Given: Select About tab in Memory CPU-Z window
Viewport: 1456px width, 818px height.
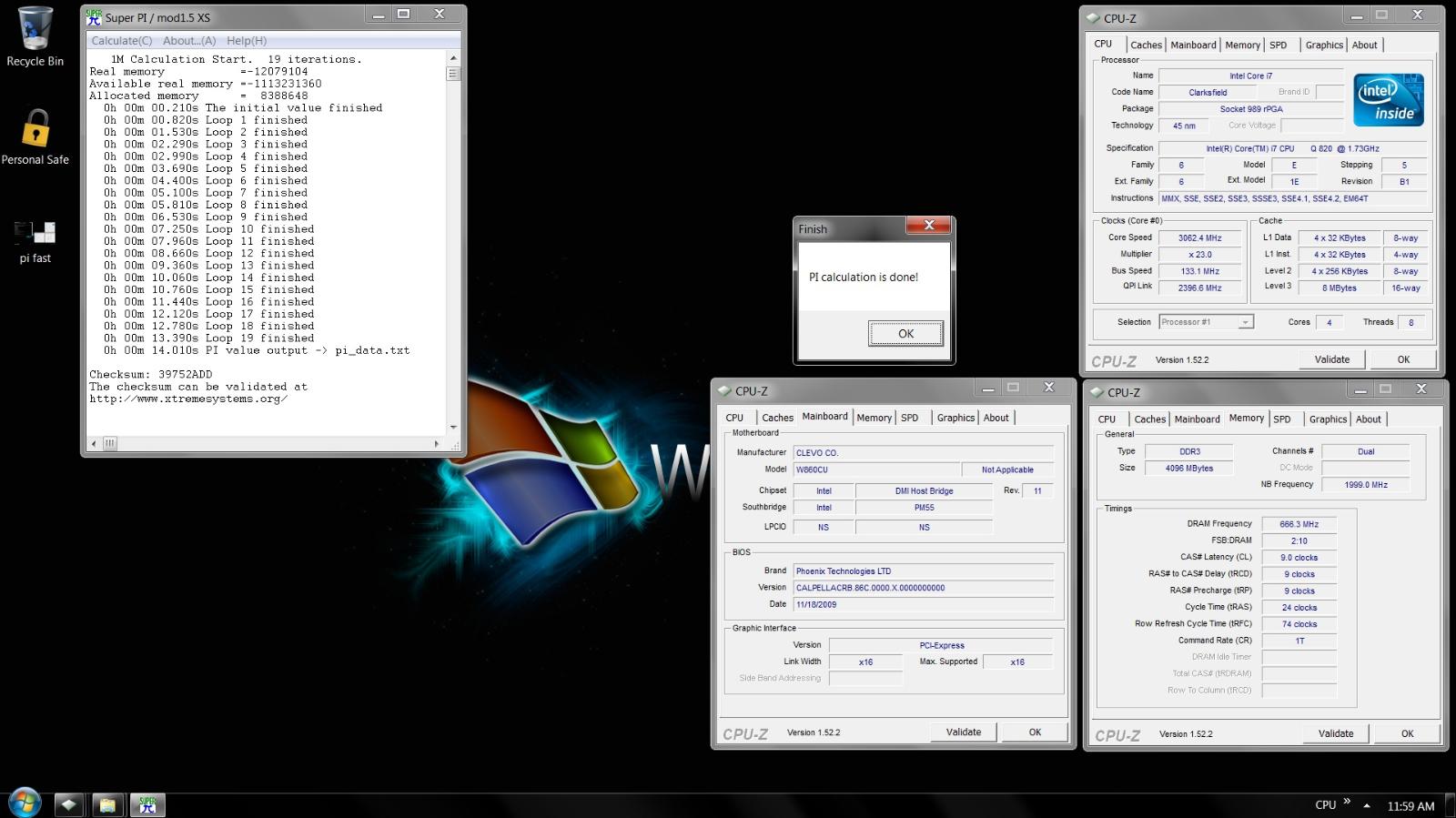Looking at the screenshot, I should pyautogui.click(x=1368, y=419).
